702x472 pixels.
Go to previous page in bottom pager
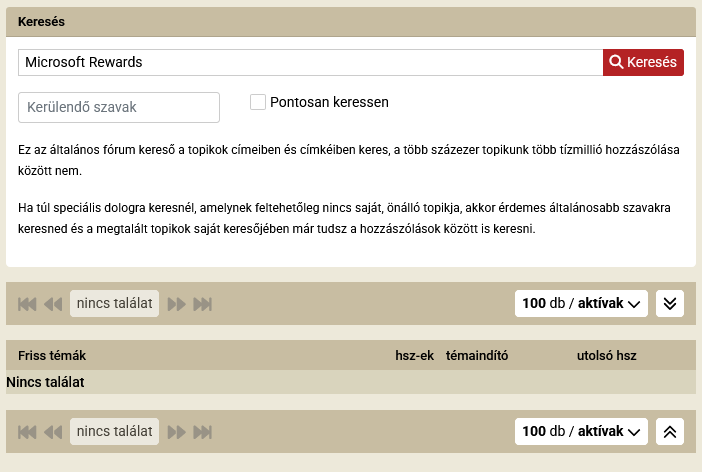53,432
